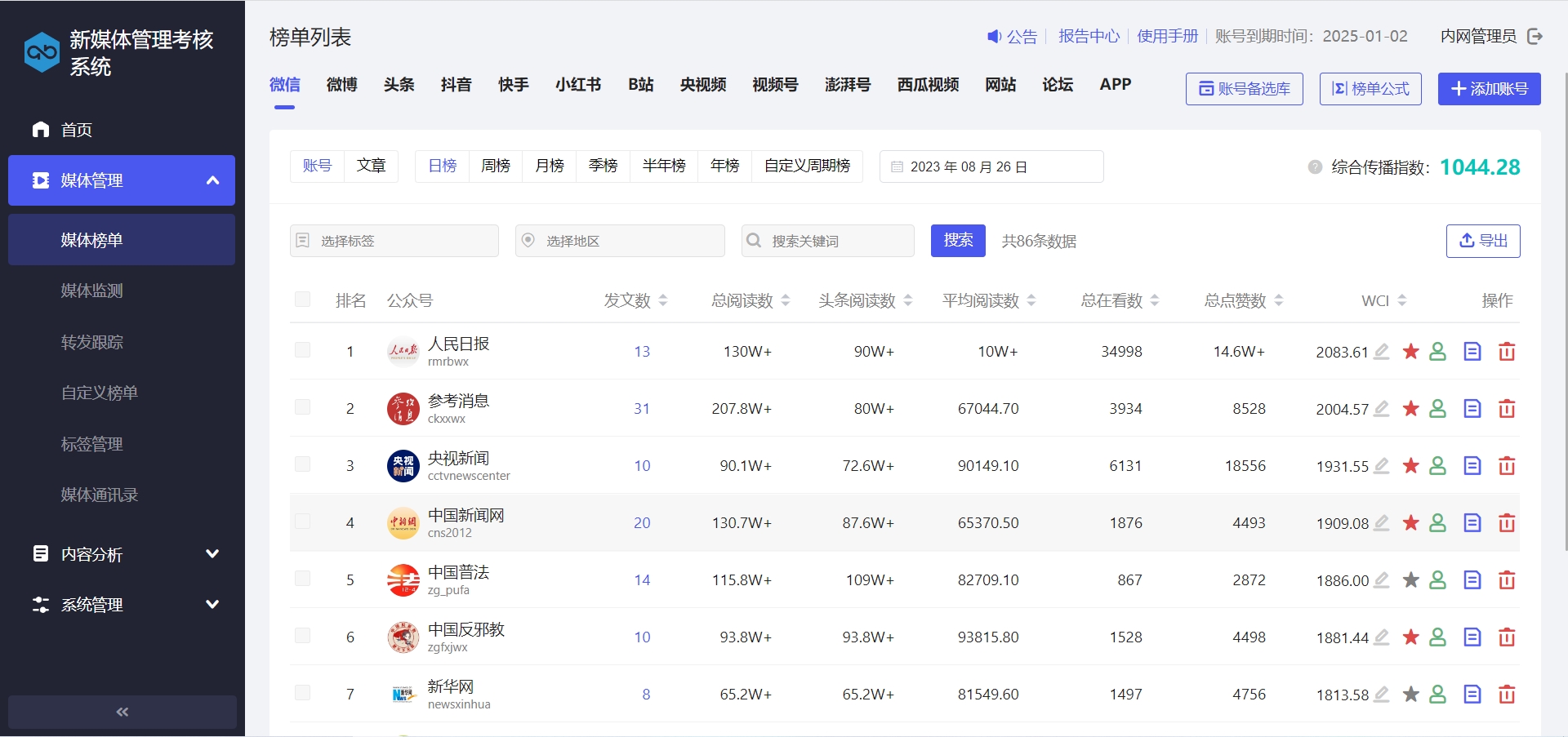Check the checkbox for 新华网 row
Image resolution: width=1568 pixels, height=737 pixels.
point(303,693)
